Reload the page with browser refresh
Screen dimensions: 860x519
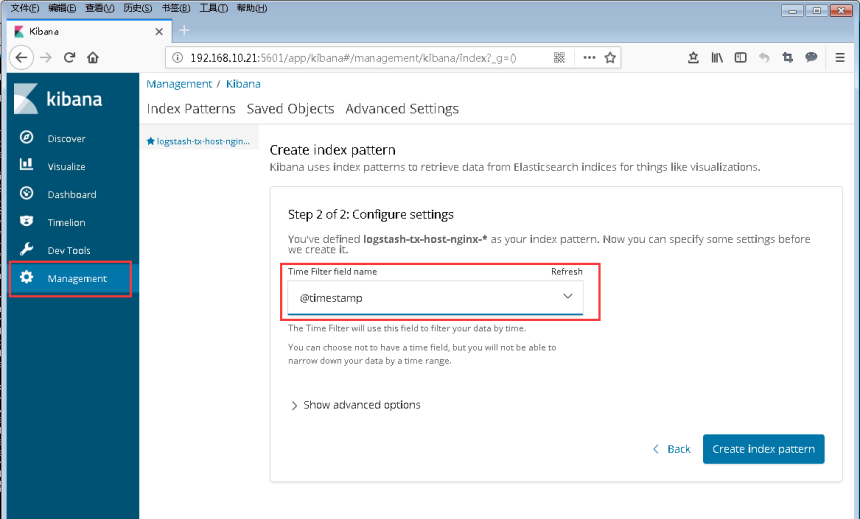70,58
